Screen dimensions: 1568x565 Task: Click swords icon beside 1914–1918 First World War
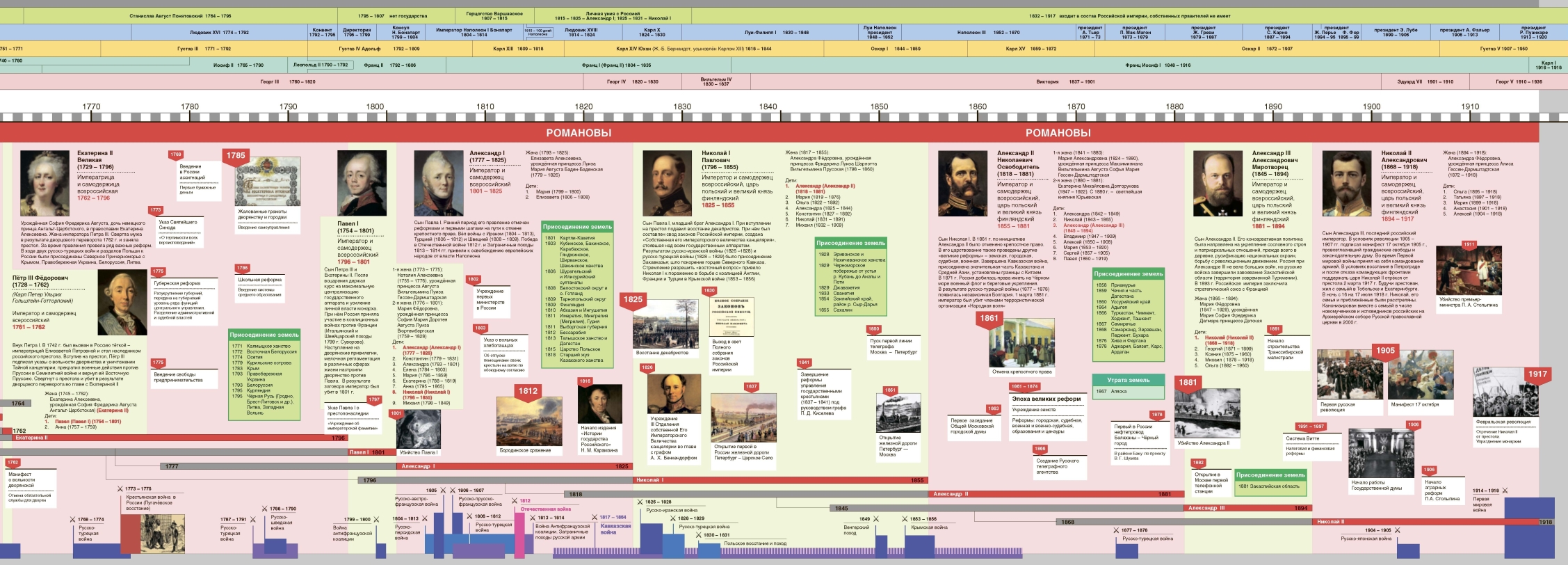(x=1505, y=491)
